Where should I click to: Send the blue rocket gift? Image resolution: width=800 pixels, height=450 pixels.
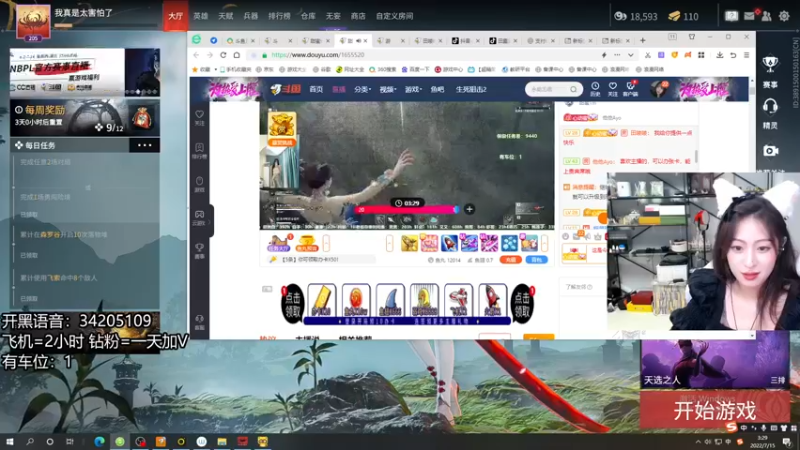tap(449, 243)
